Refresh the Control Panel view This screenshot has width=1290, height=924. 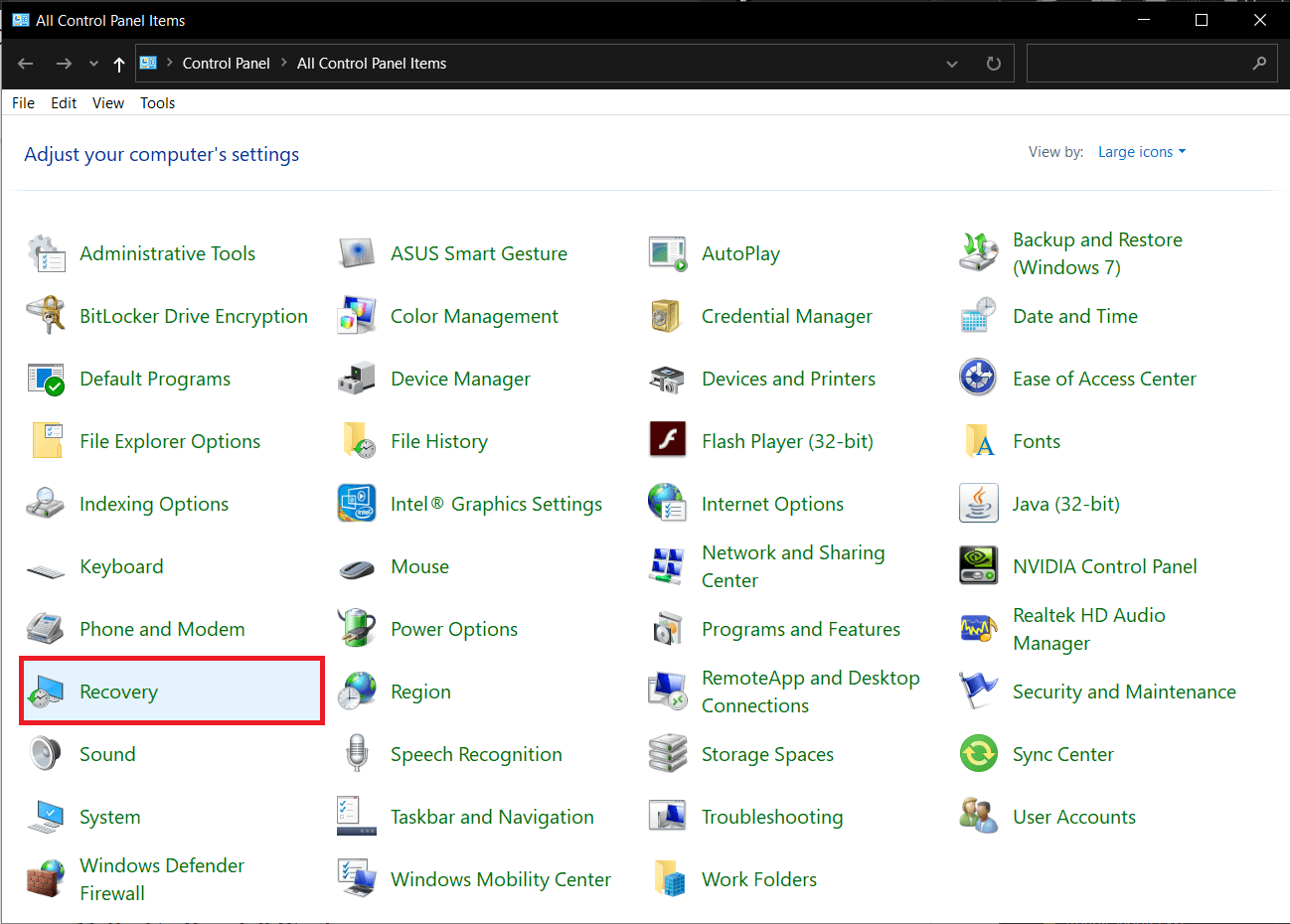click(x=993, y=63)
